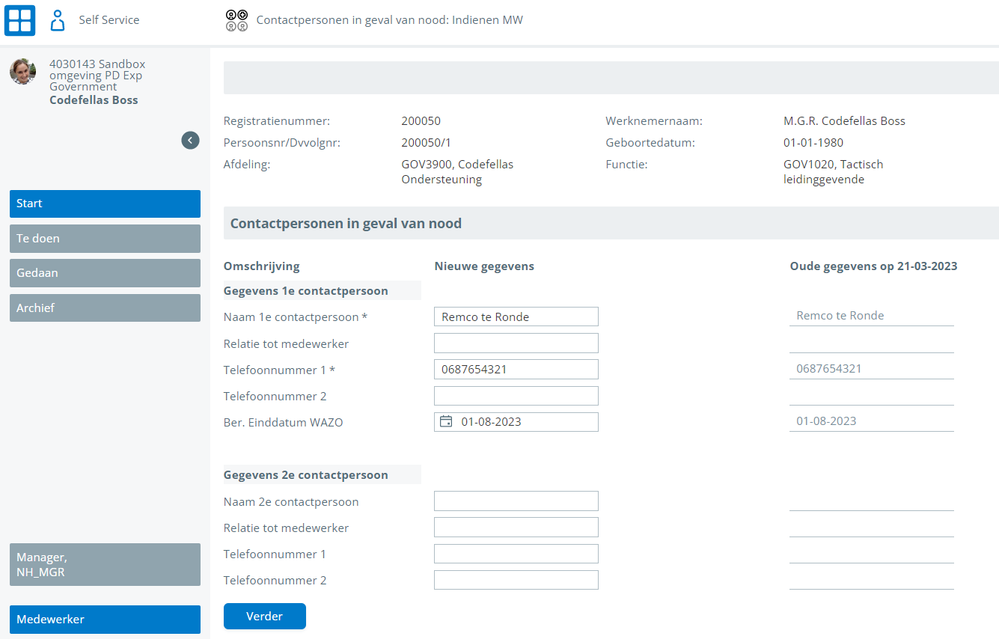The height and width of the screenshot is (639, 999).
Task: Click the user profile photo
Action: coord(23,71)
